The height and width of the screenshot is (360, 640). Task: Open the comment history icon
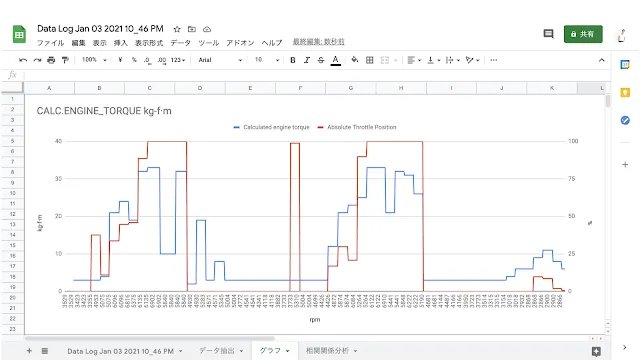tap(549, 34)
